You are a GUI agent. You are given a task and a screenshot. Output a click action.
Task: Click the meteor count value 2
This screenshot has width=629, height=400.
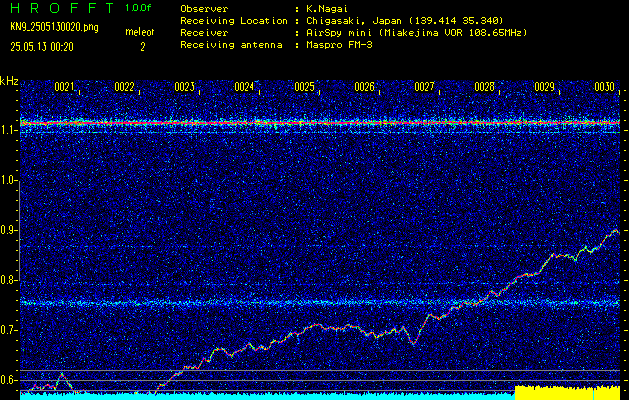pos(142,47)
